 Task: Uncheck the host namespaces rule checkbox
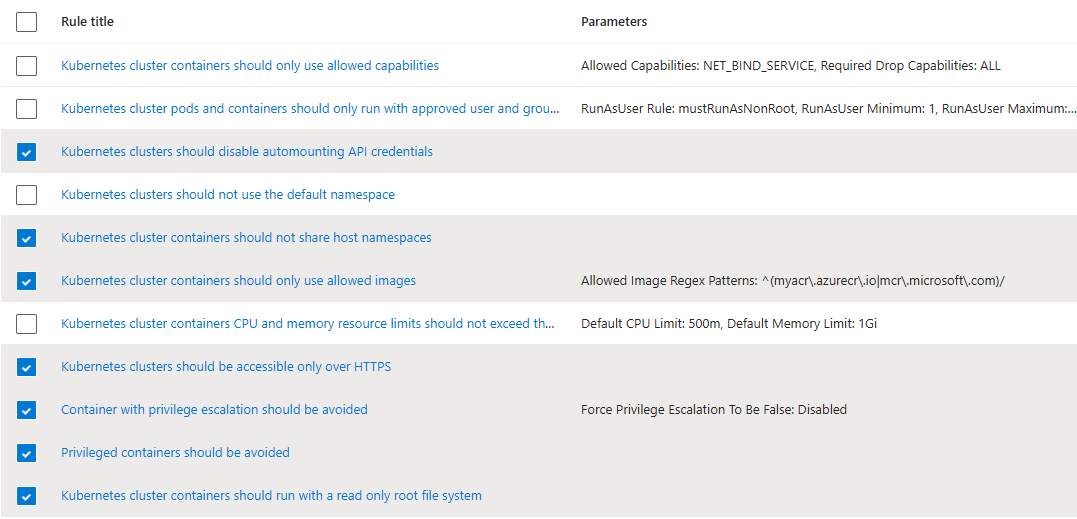pyautogui.click(x=26, y=238)
